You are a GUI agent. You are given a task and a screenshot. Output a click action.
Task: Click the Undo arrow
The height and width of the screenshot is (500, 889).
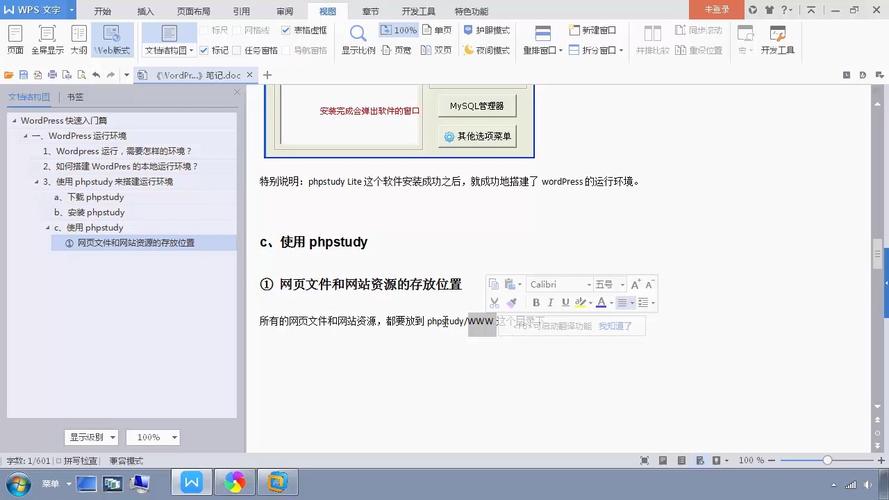tap(96, 75)
